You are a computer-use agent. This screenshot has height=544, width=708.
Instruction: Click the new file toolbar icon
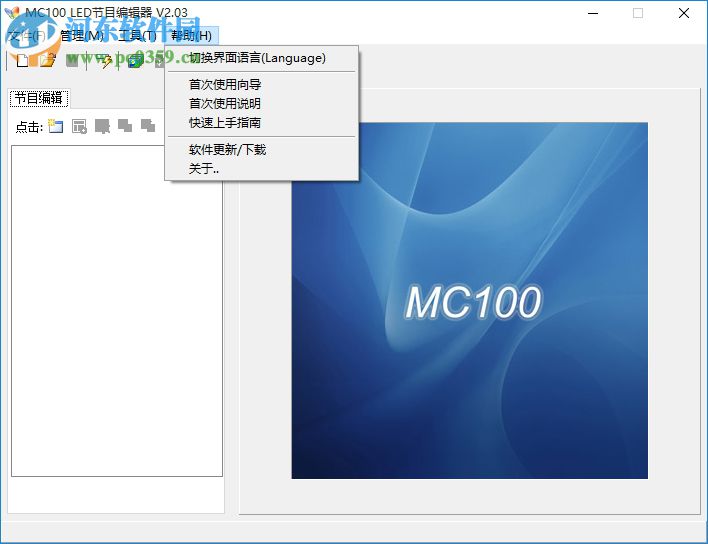[x=23, y=60]
